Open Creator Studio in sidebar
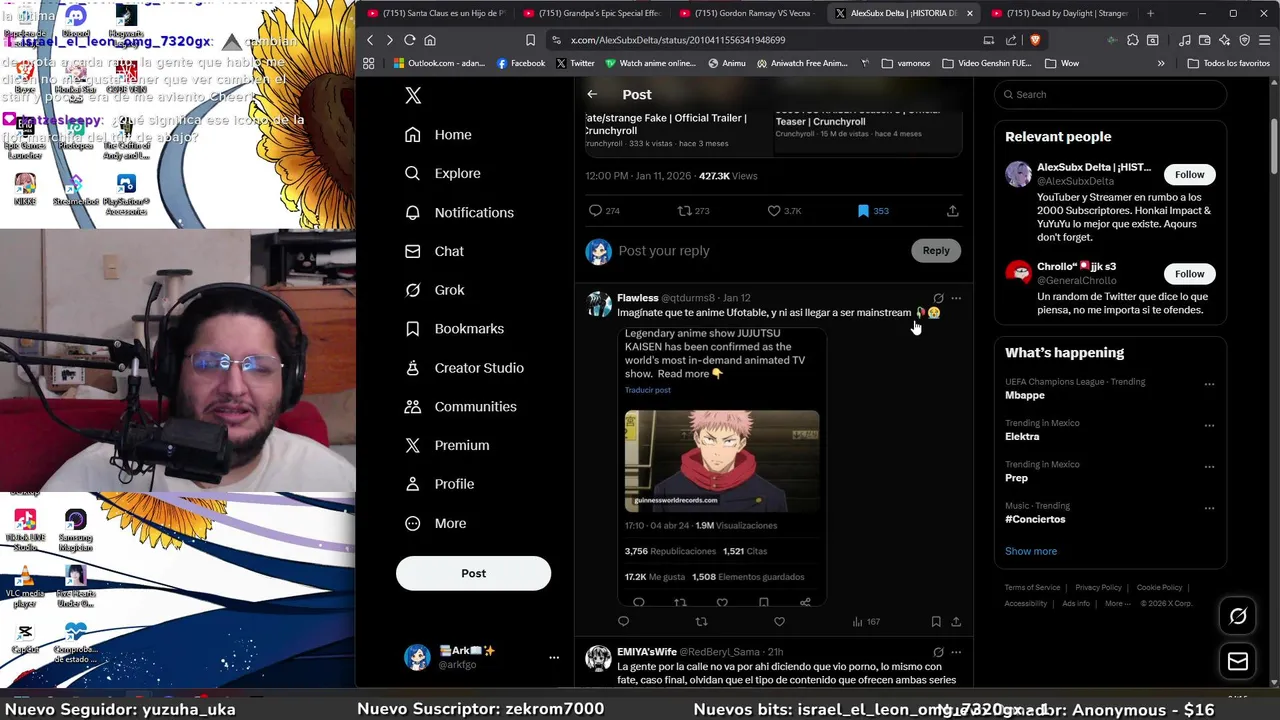The height and width of the screenshot is (720, 1280). [x=464, y=368]
